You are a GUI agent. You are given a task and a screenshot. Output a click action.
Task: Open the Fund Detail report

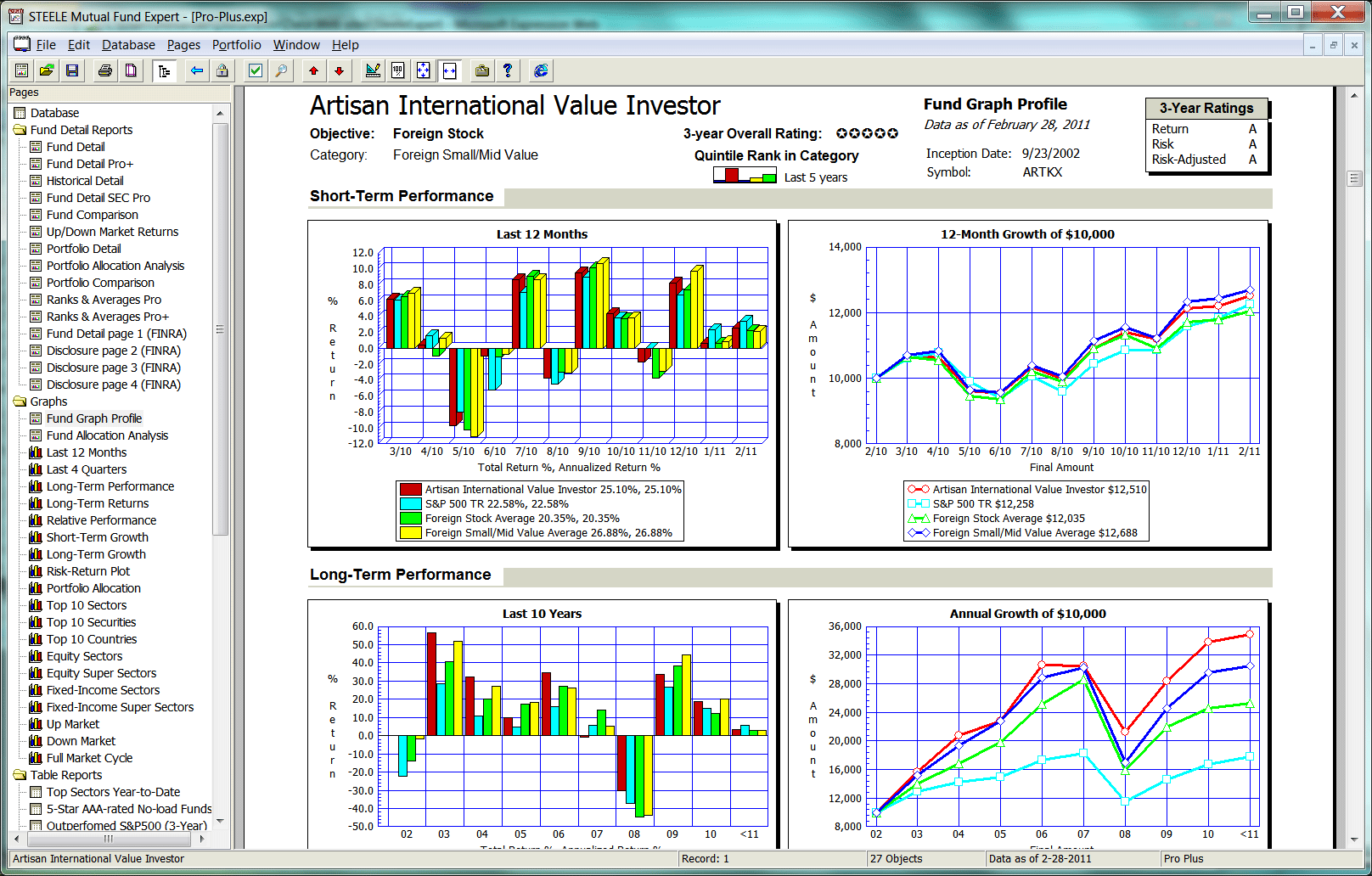coord(76,147)
